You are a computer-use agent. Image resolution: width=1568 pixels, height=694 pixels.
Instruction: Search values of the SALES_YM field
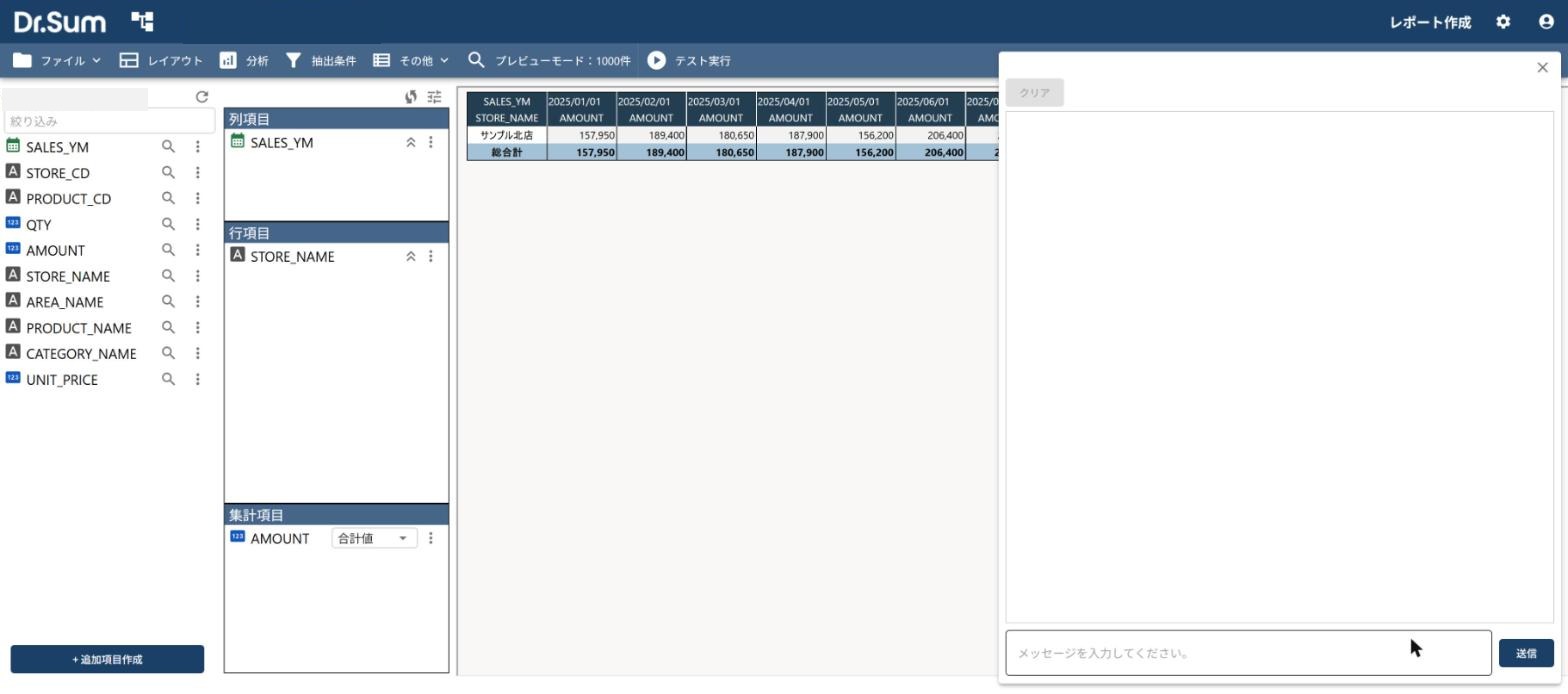168,146
